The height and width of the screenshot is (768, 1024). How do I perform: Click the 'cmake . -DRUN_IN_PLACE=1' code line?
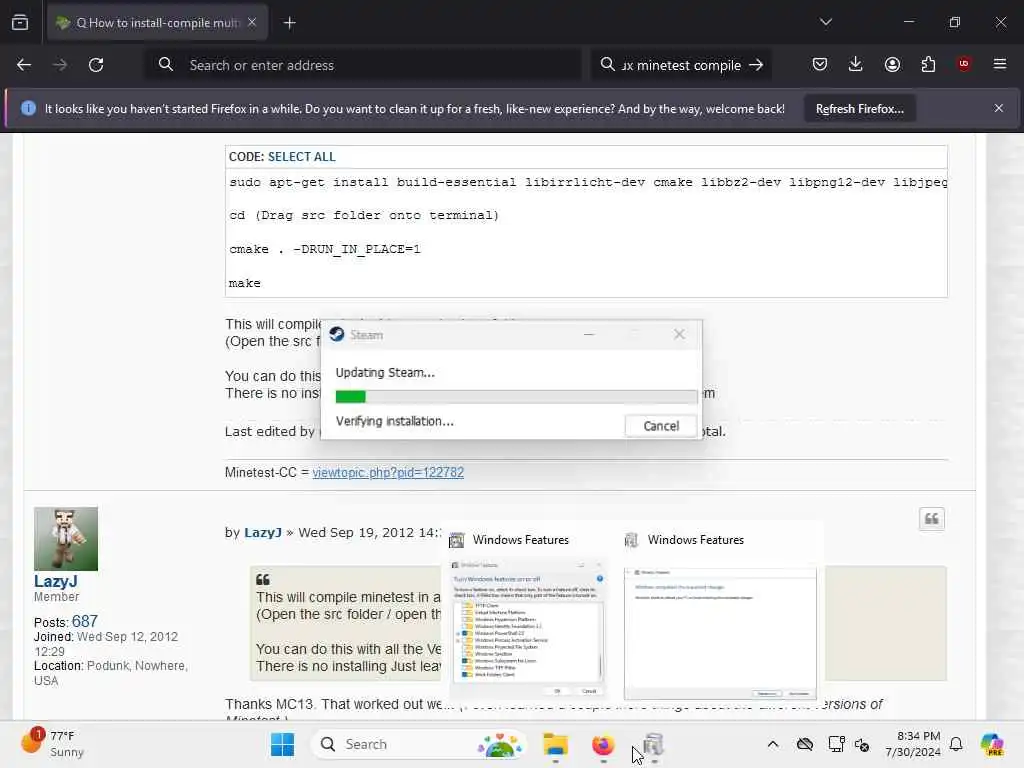[325, 249]
